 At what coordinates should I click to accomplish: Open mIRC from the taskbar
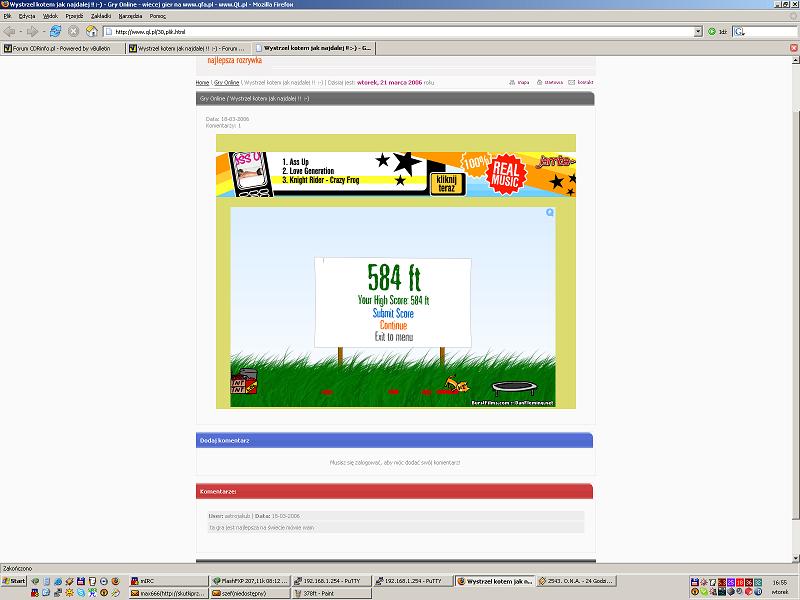click(168, 581)
